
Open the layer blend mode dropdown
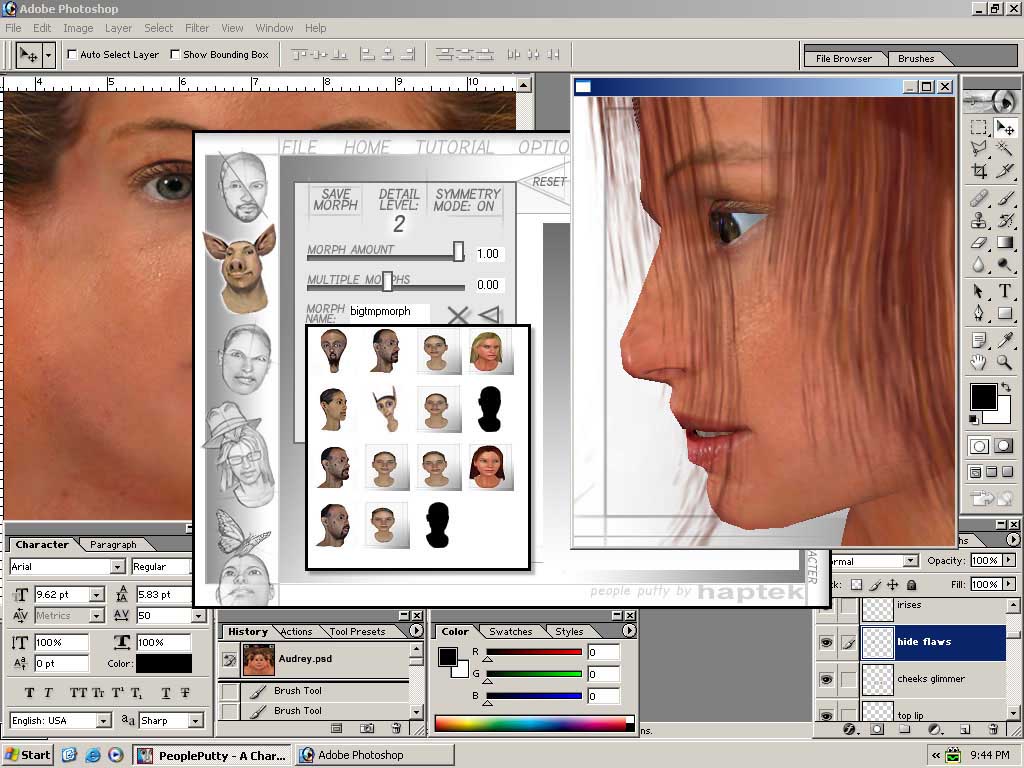point(910,561)
